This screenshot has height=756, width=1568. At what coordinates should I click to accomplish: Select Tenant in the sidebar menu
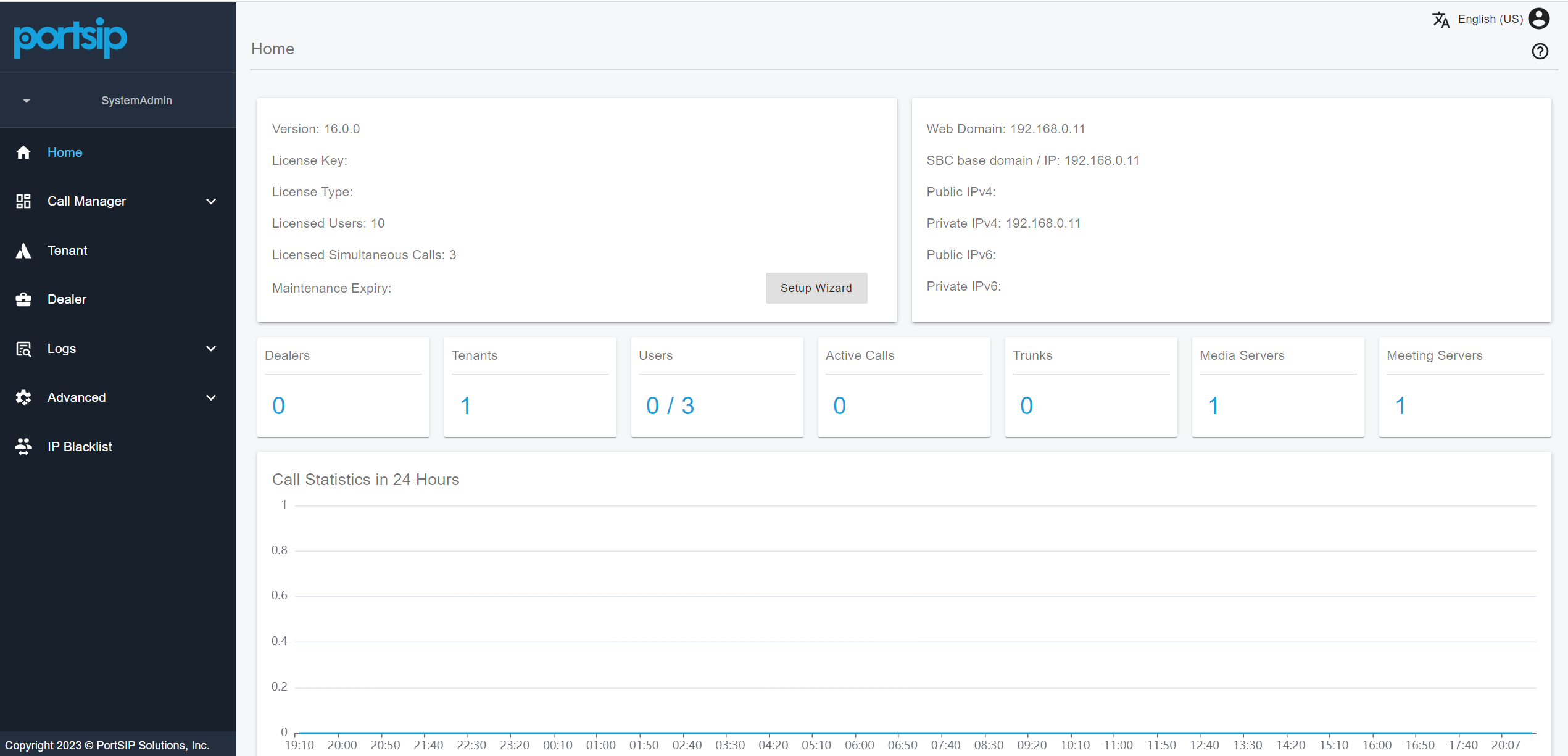pos(67,251)
